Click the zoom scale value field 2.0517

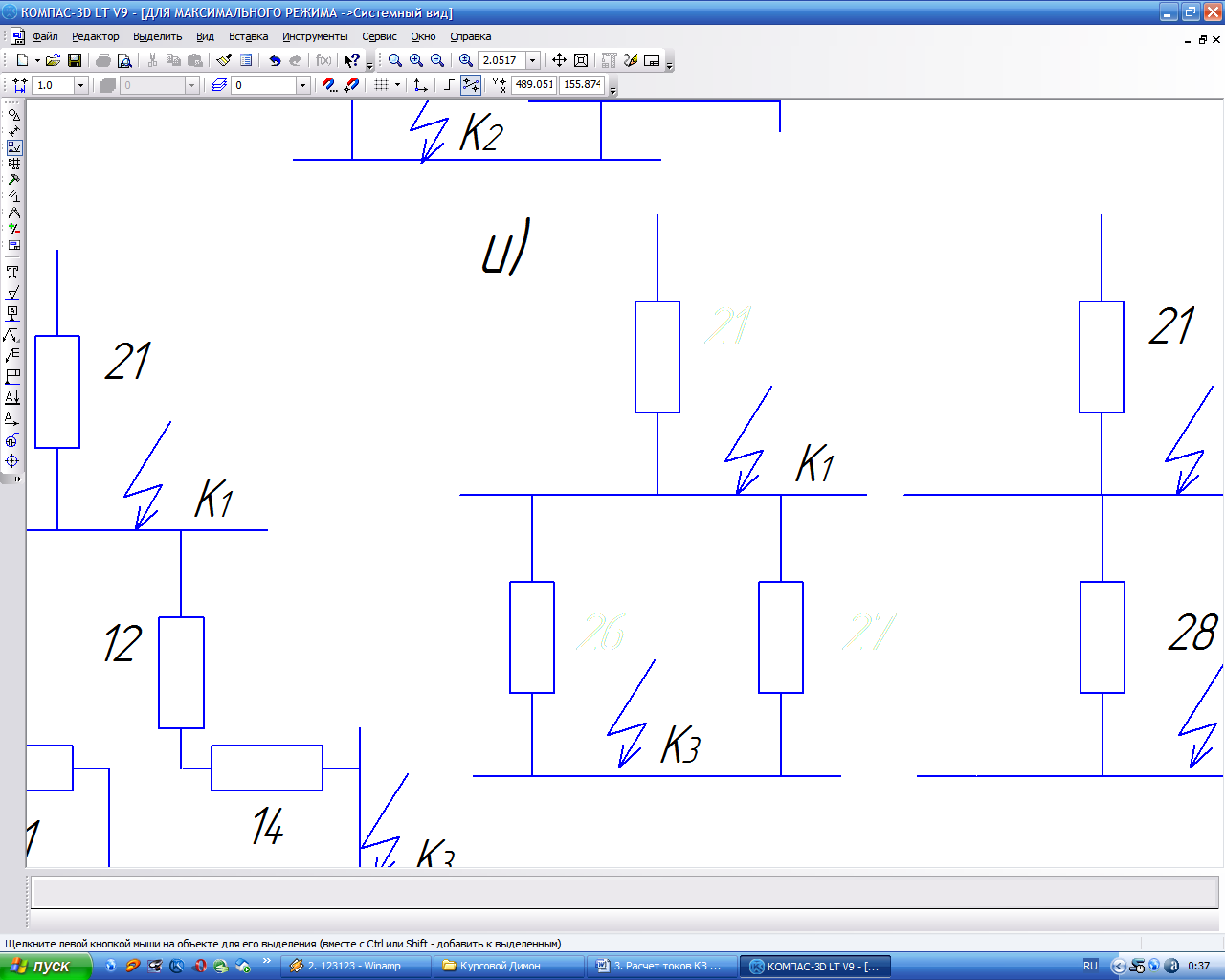pos(502,60)
